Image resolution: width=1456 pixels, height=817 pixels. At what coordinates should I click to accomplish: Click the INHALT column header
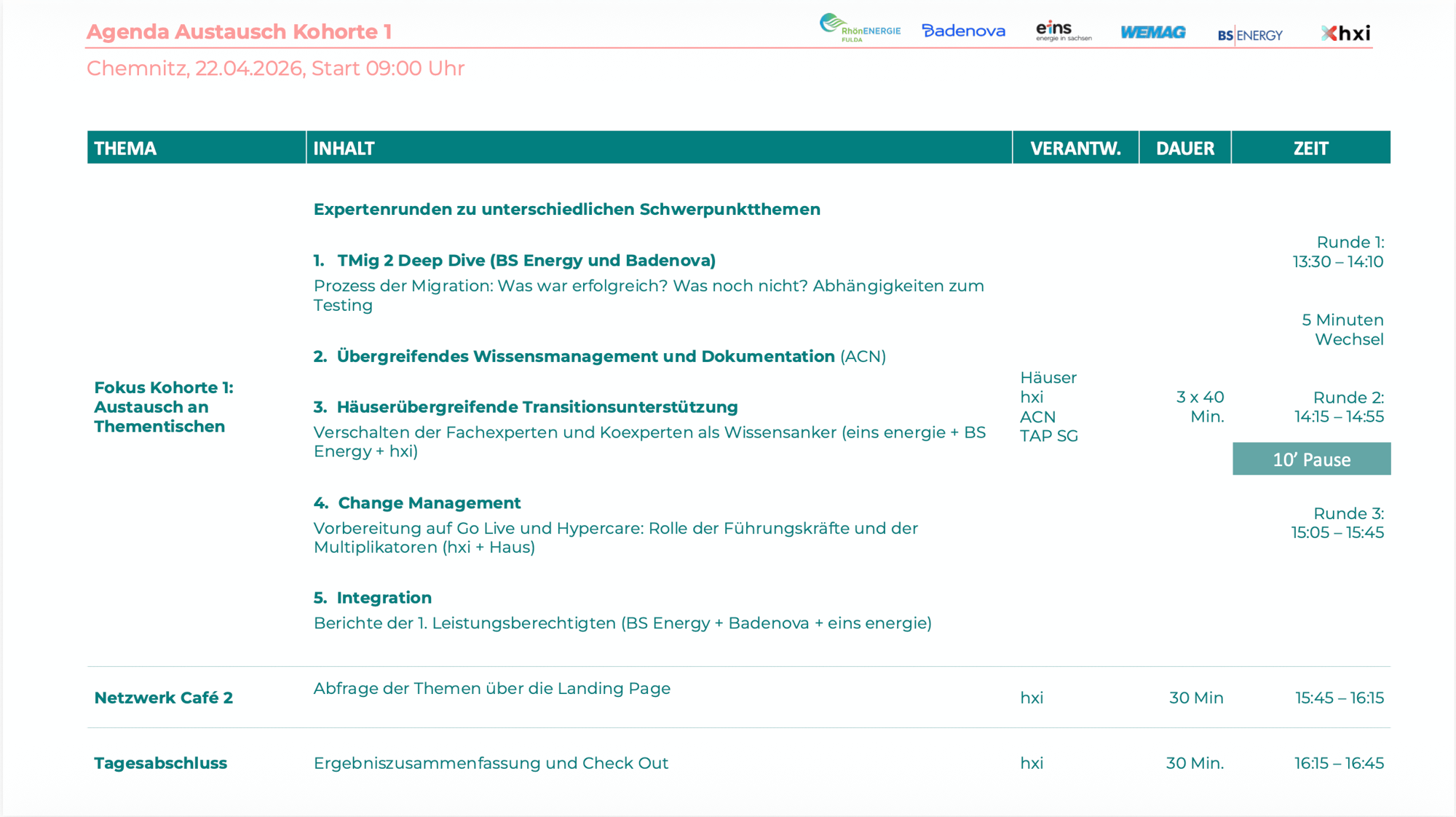[x=659, y=148]
